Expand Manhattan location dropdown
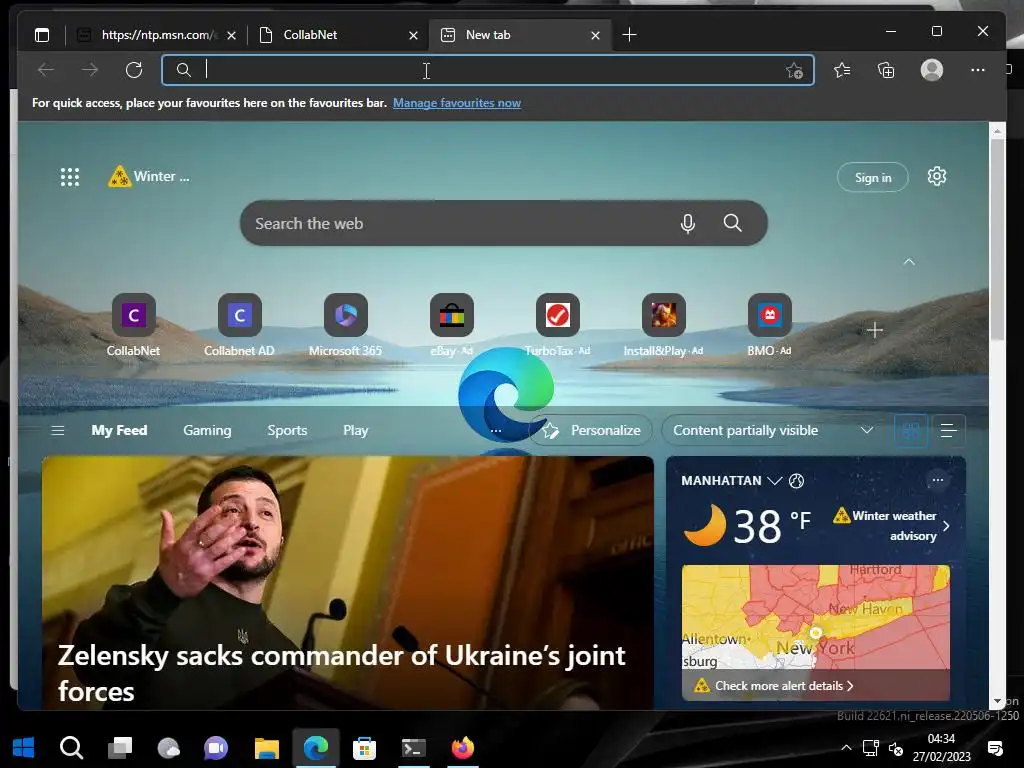1024x768 pixels. click(775, 481)
